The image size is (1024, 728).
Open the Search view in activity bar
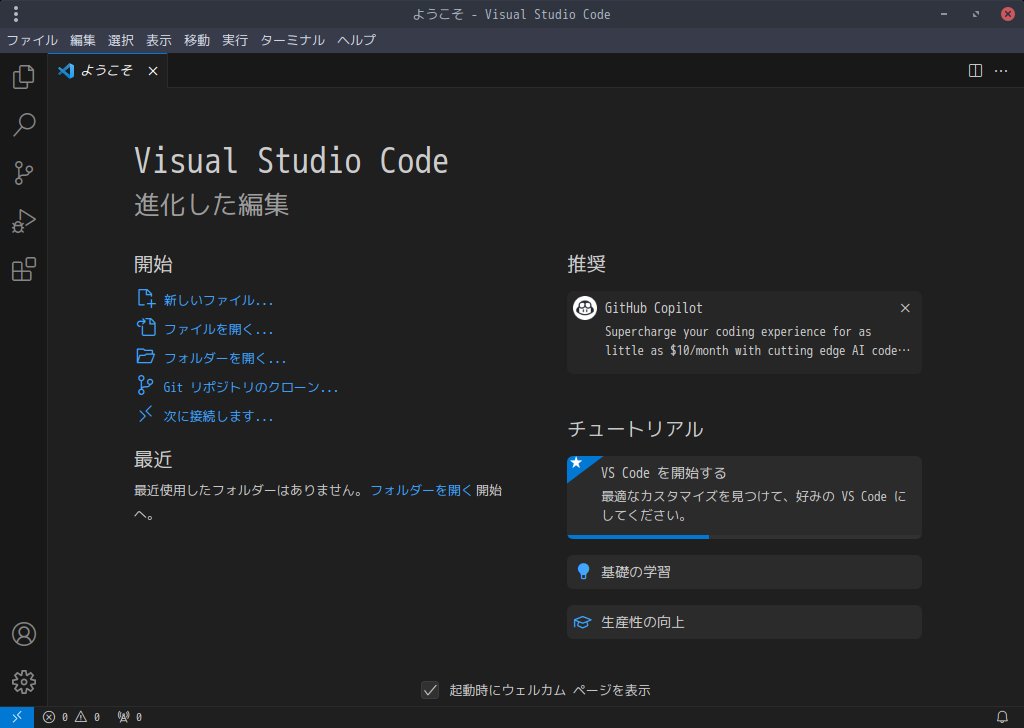tap(24, 125)
